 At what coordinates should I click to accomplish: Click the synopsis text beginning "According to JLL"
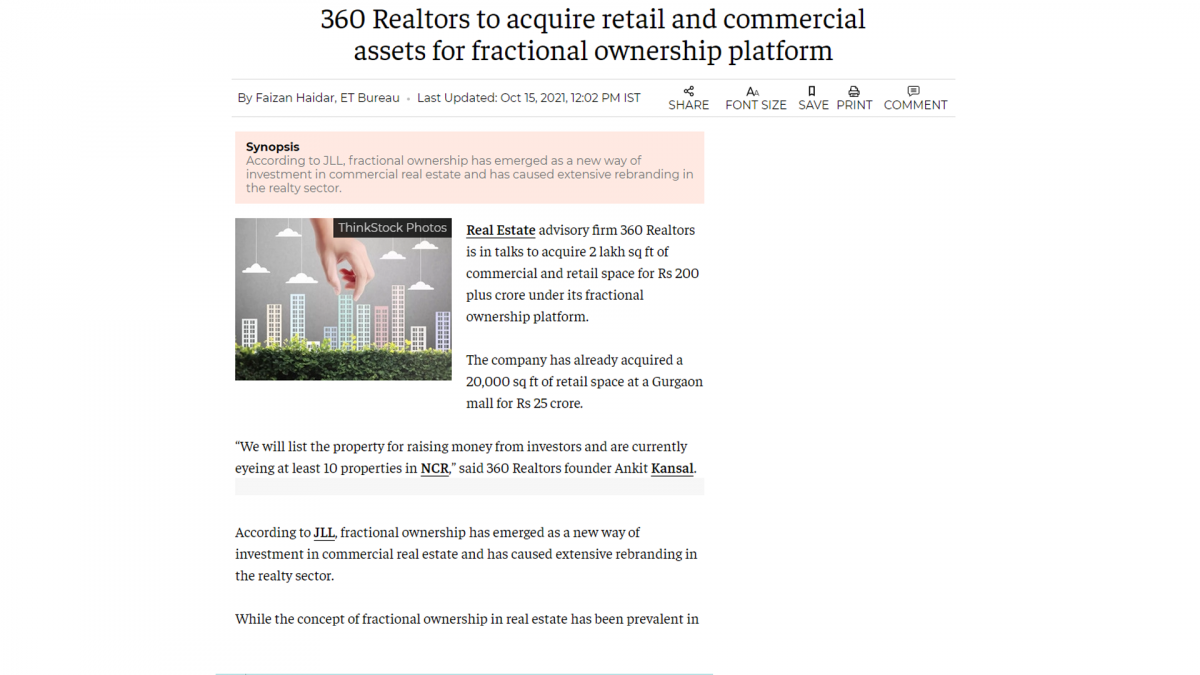(x=470, y=174)
